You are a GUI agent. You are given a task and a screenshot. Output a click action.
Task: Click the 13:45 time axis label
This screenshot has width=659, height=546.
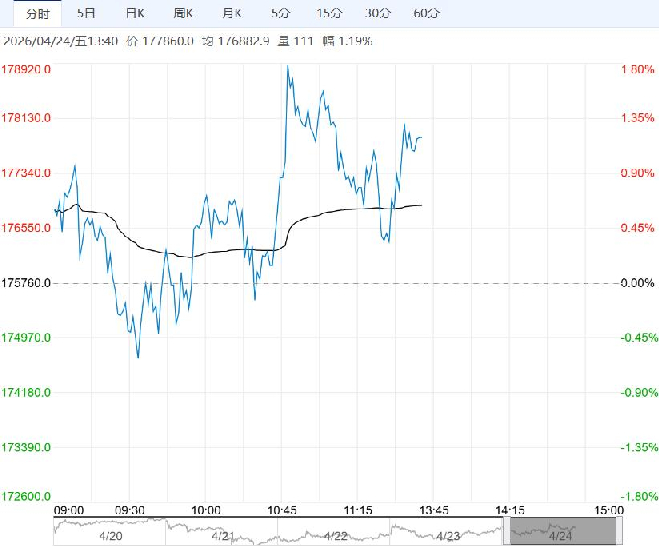tap(430, 509)
